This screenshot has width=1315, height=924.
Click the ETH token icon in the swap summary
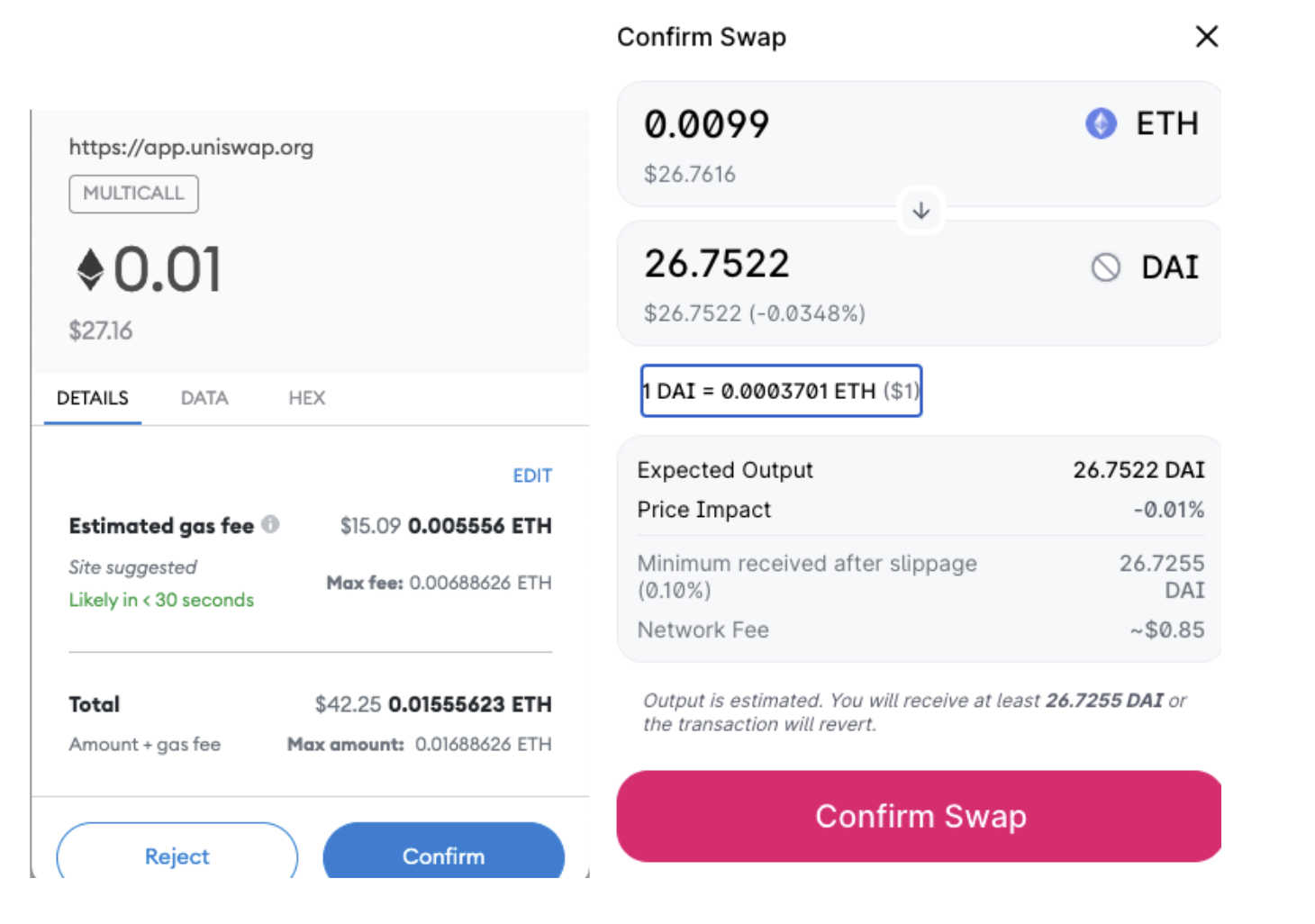pyautogui.click(x=1100, y=124)
